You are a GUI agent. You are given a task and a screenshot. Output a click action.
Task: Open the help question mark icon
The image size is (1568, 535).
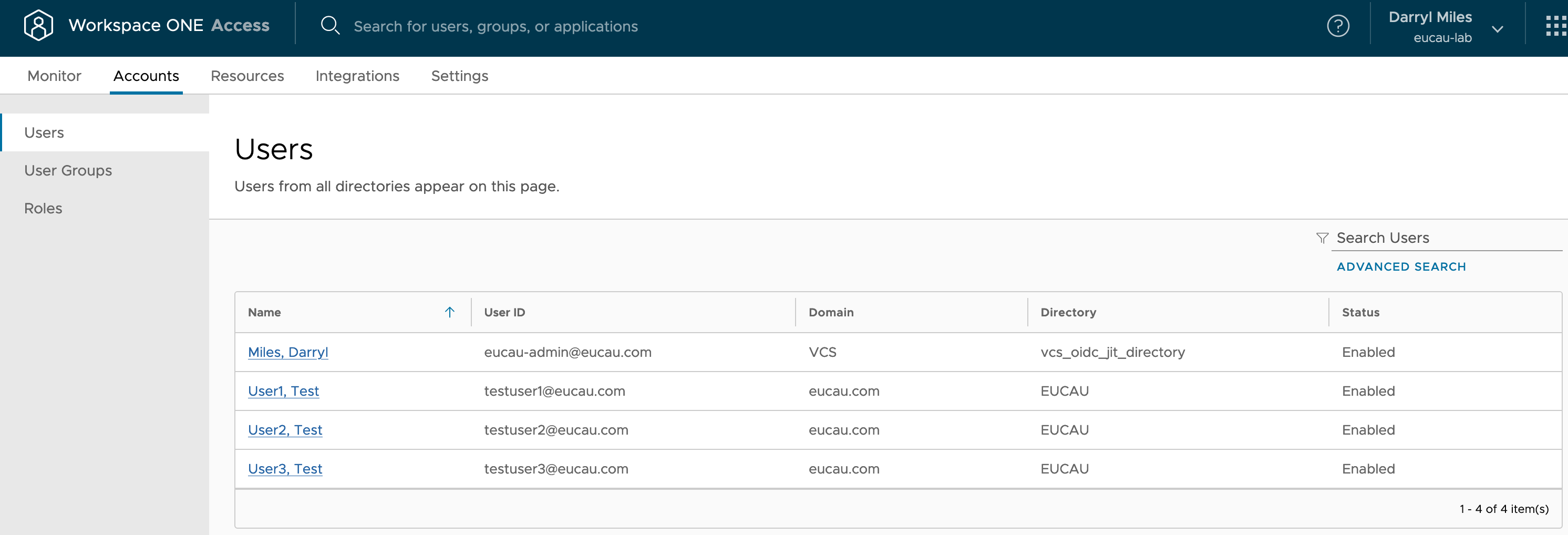click(1338, 26)
